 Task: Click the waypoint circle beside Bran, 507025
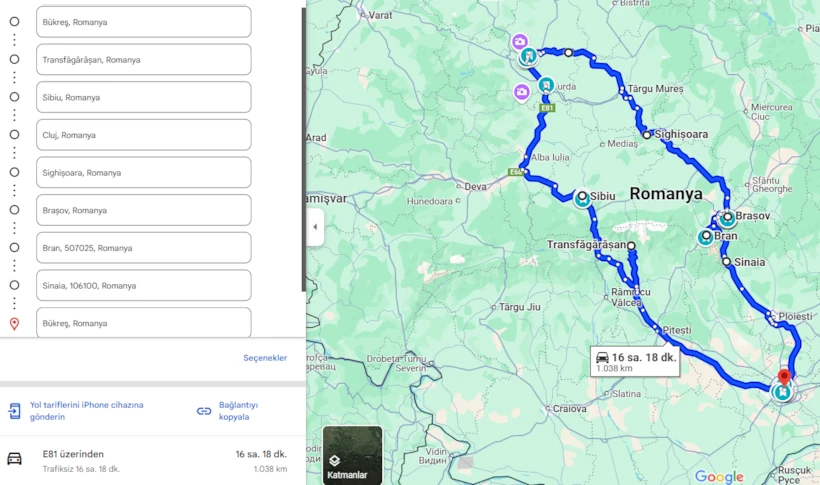coord(15,247)
